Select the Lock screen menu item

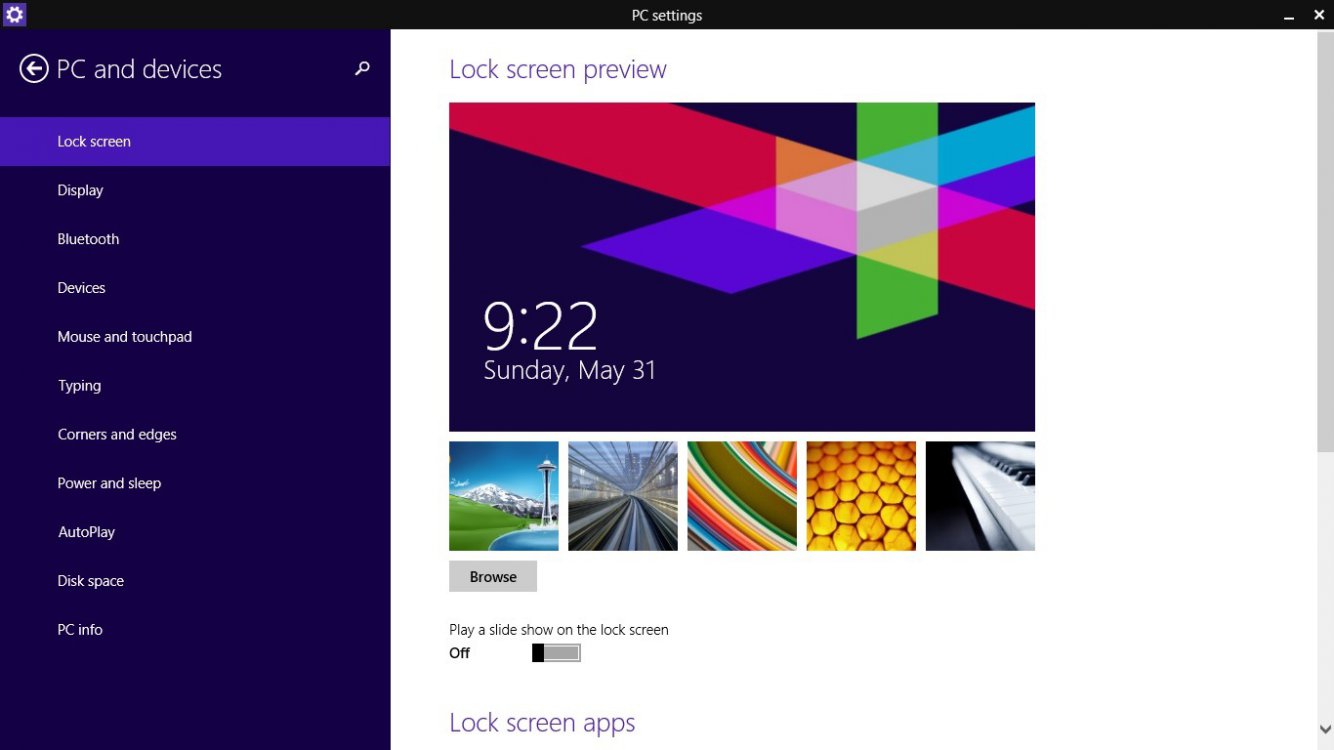pyautogui.click(x=94, y=142)
